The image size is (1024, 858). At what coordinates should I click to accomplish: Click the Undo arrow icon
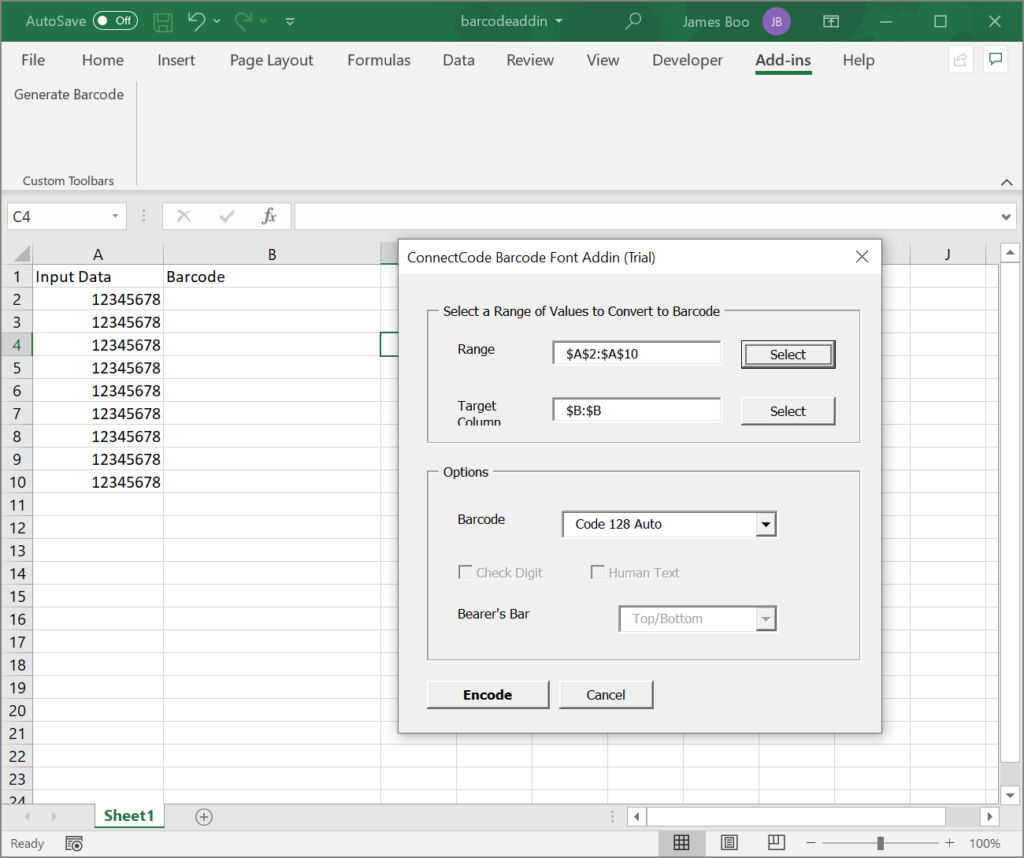(196, 21)
